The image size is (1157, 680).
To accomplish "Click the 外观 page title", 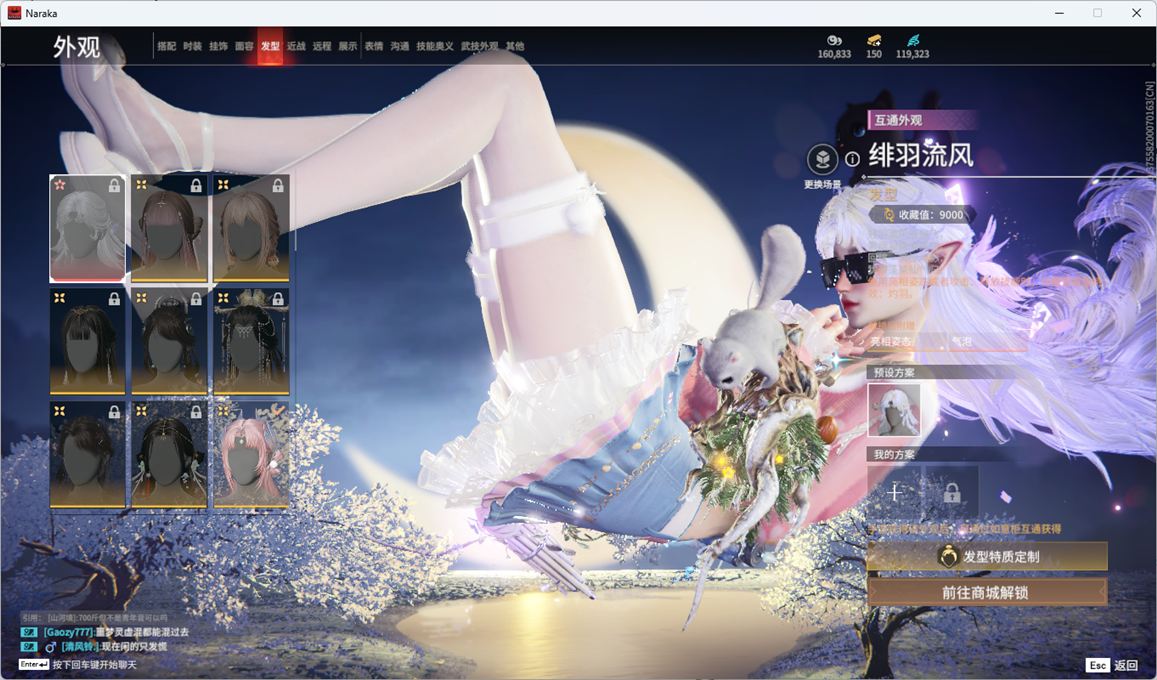I will pos(76,47).
